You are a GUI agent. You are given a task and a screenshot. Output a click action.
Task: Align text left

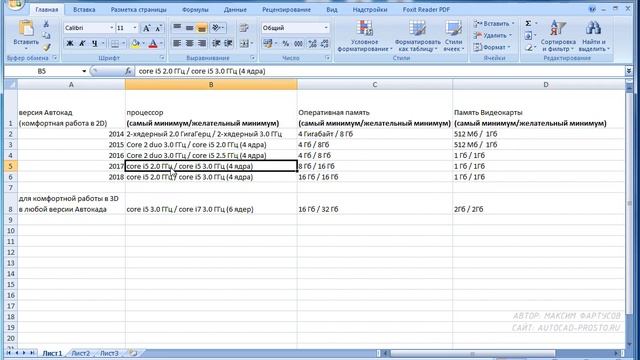pos(177,43)
